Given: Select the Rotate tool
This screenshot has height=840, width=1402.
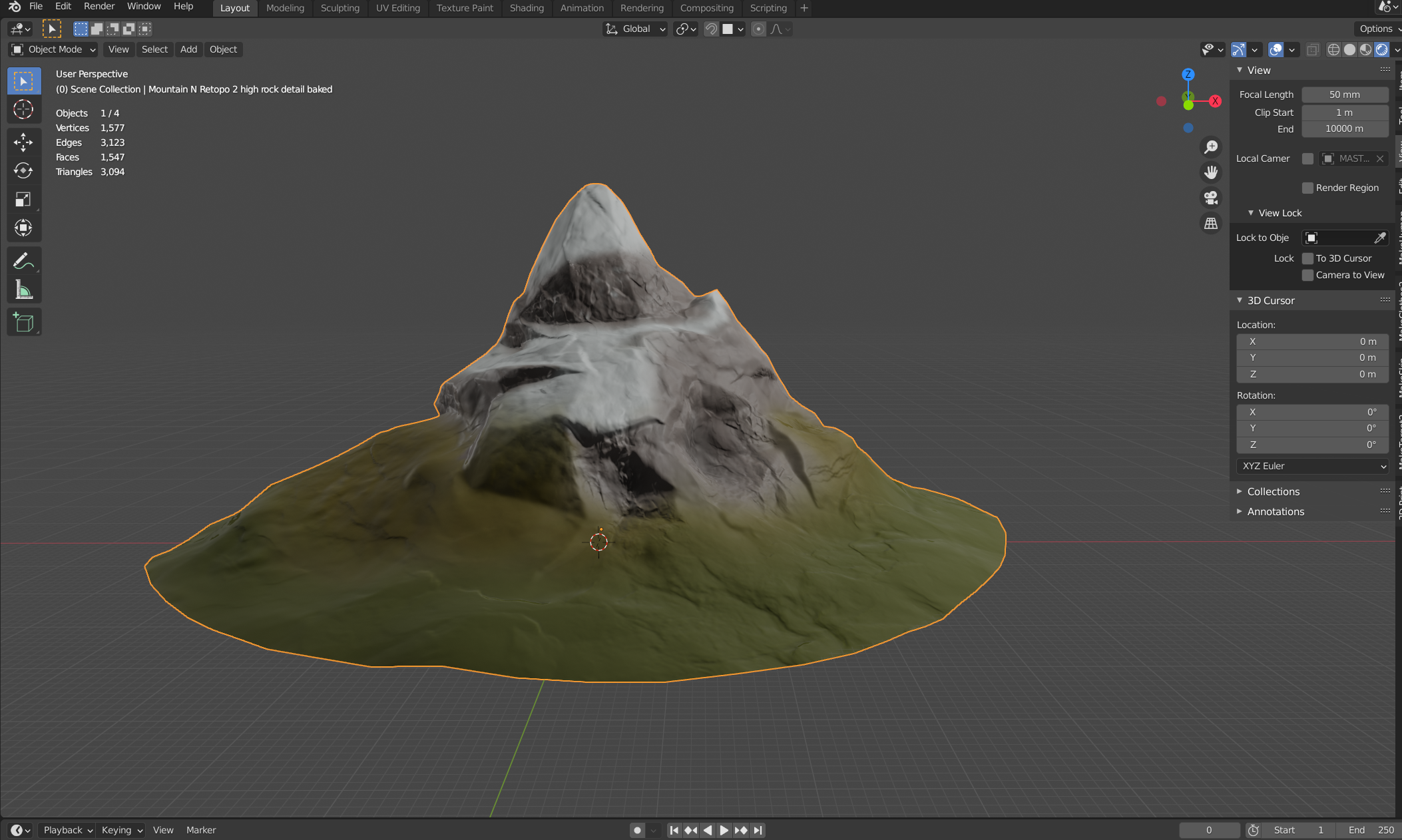Looking at the screenshot, I should 23,171.
